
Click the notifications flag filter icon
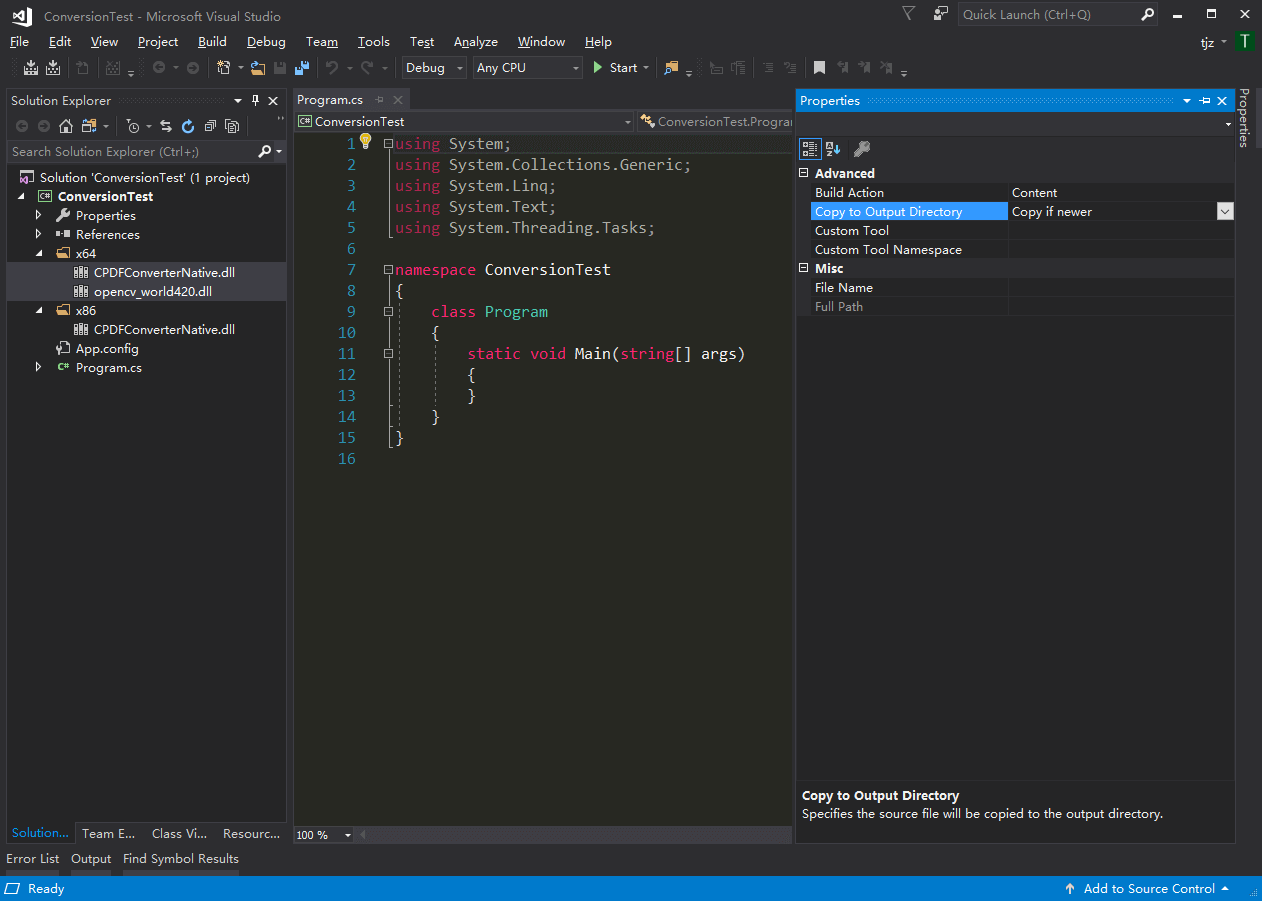point(908,14)
